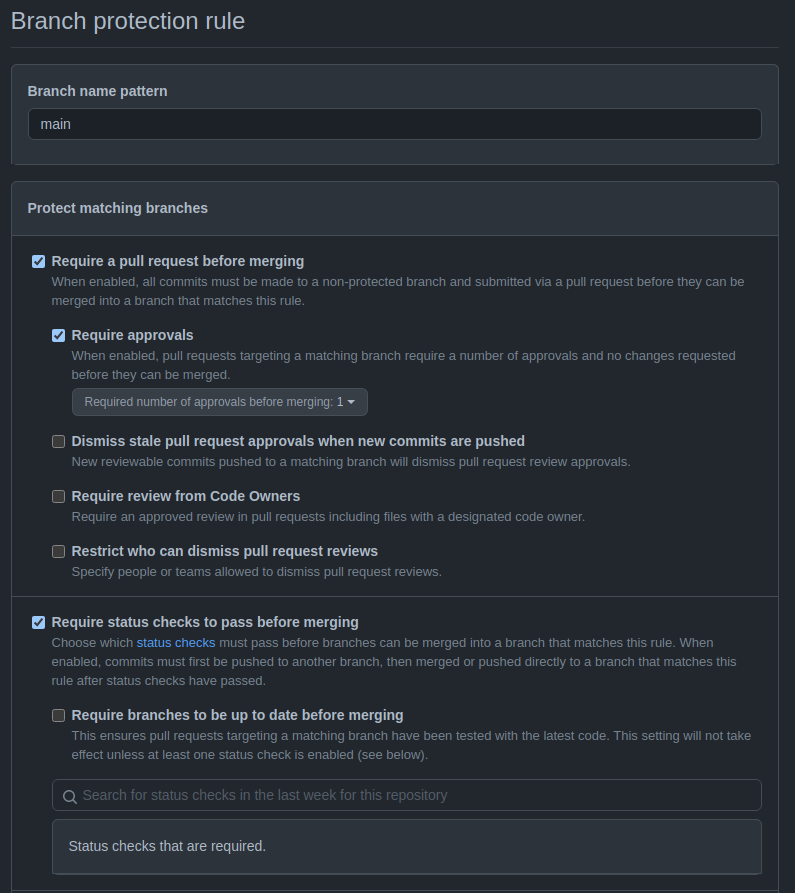
Task: Tick the Require review from Code Owners checkbox
Action: [59, 496]
